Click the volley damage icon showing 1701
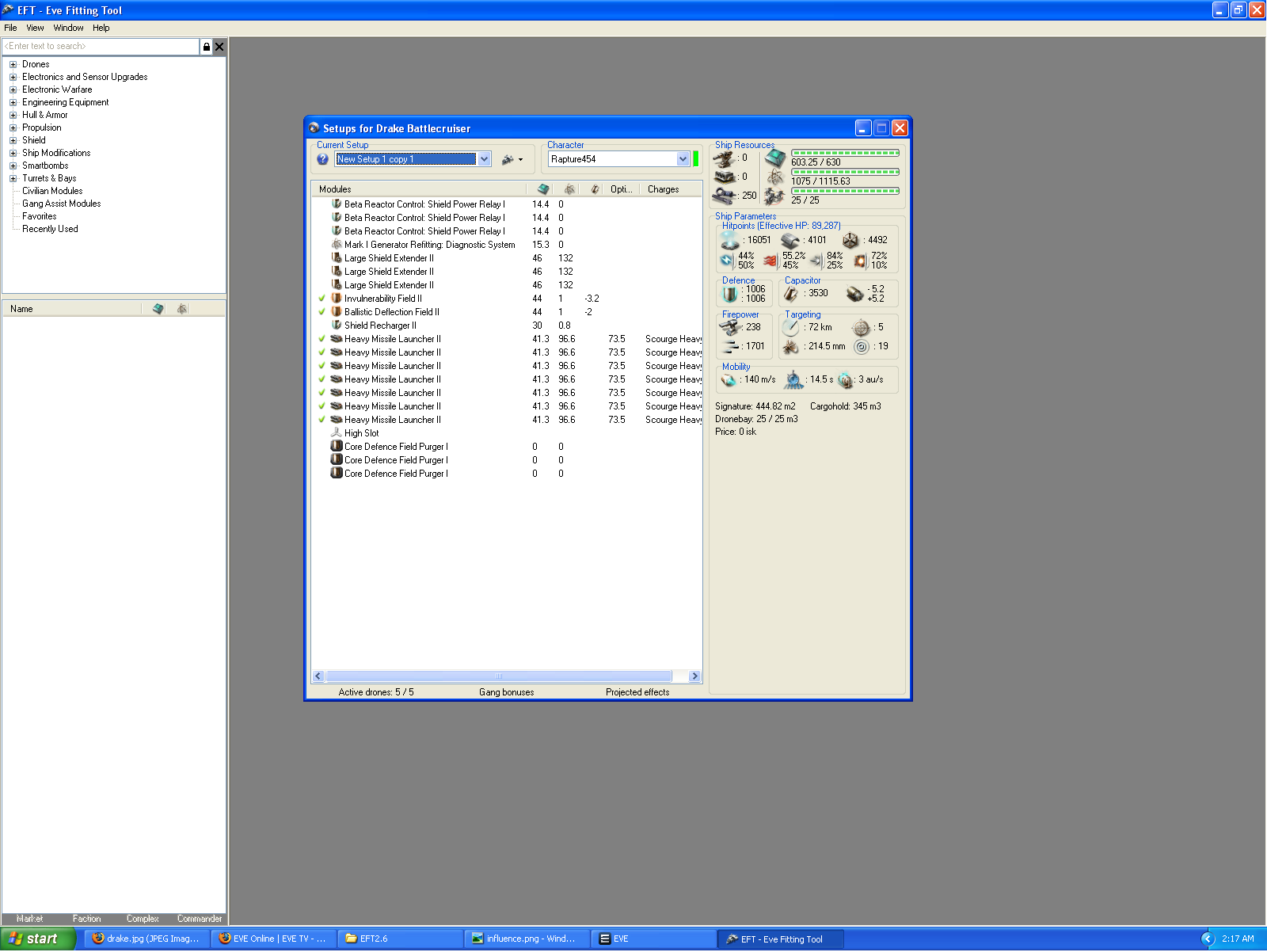Screen dimensions: 1267x952 731,346
